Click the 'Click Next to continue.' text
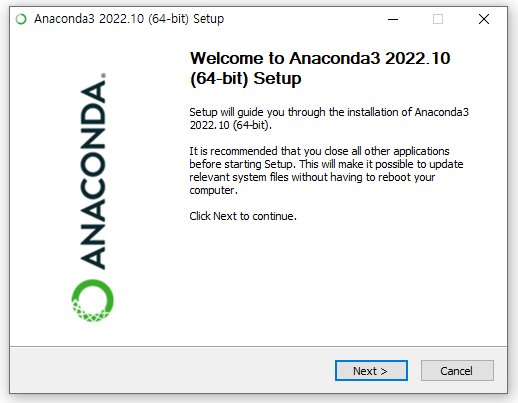This screenshot has height=403, width=518. point(243,216)
